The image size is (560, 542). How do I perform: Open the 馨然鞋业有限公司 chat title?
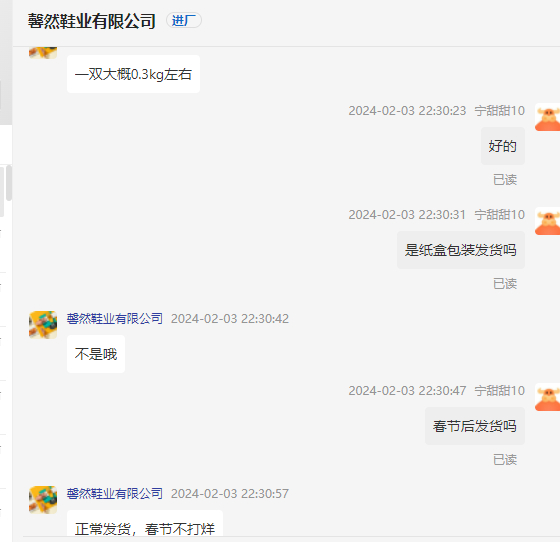(x=91, y=21)
